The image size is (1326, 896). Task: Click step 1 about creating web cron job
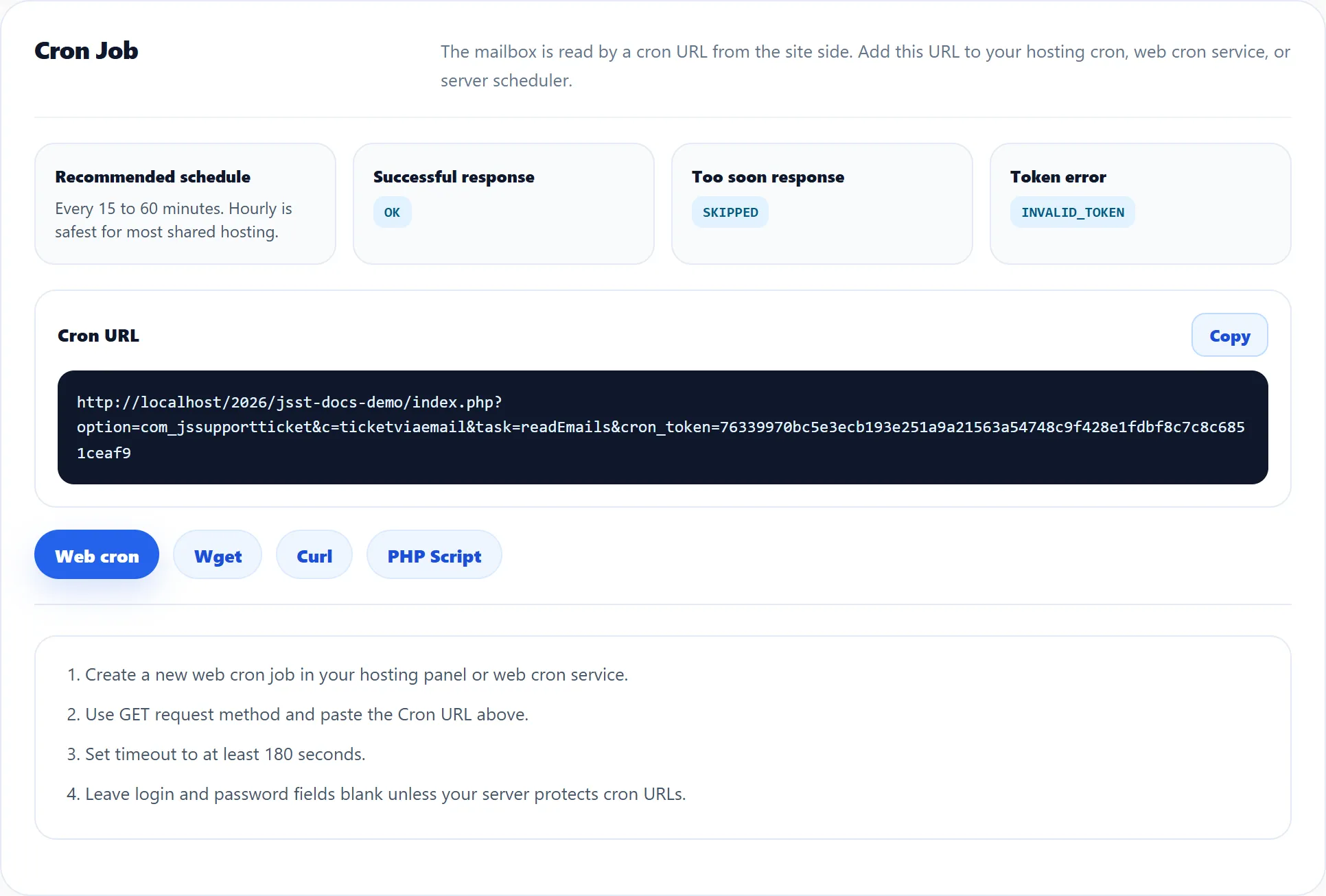(x=347, y=675)
